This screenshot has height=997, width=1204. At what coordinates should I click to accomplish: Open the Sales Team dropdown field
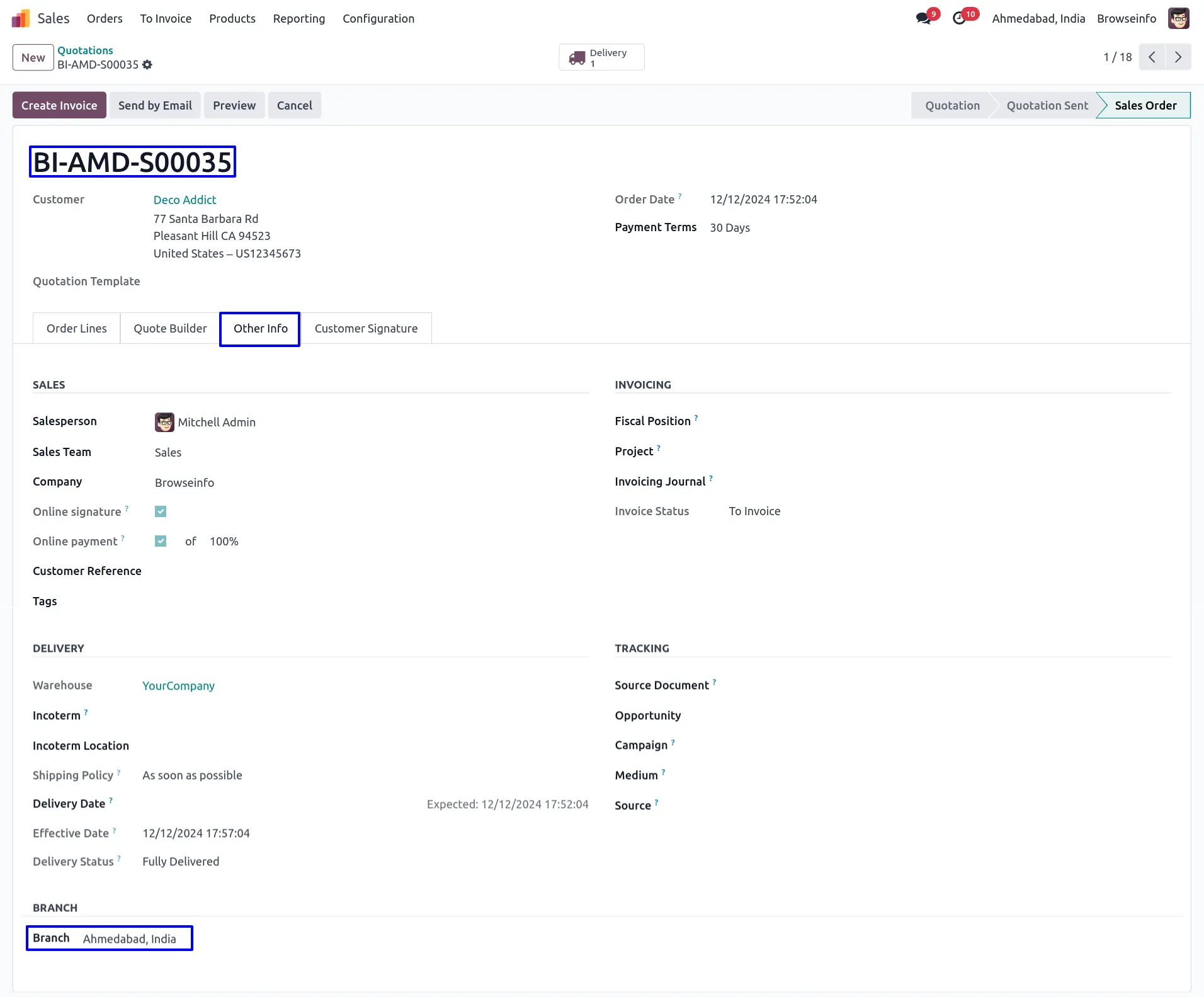[x=168, y=452]
